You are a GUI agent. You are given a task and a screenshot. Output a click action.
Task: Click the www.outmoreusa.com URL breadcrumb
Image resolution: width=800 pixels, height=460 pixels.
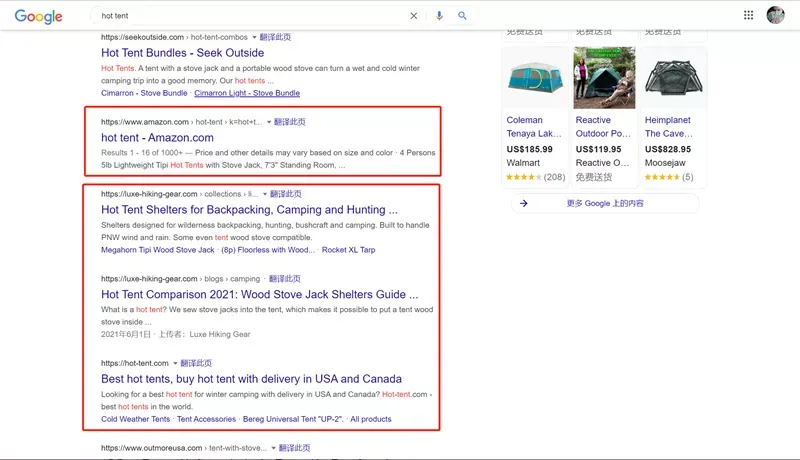[x=184, y=448]
